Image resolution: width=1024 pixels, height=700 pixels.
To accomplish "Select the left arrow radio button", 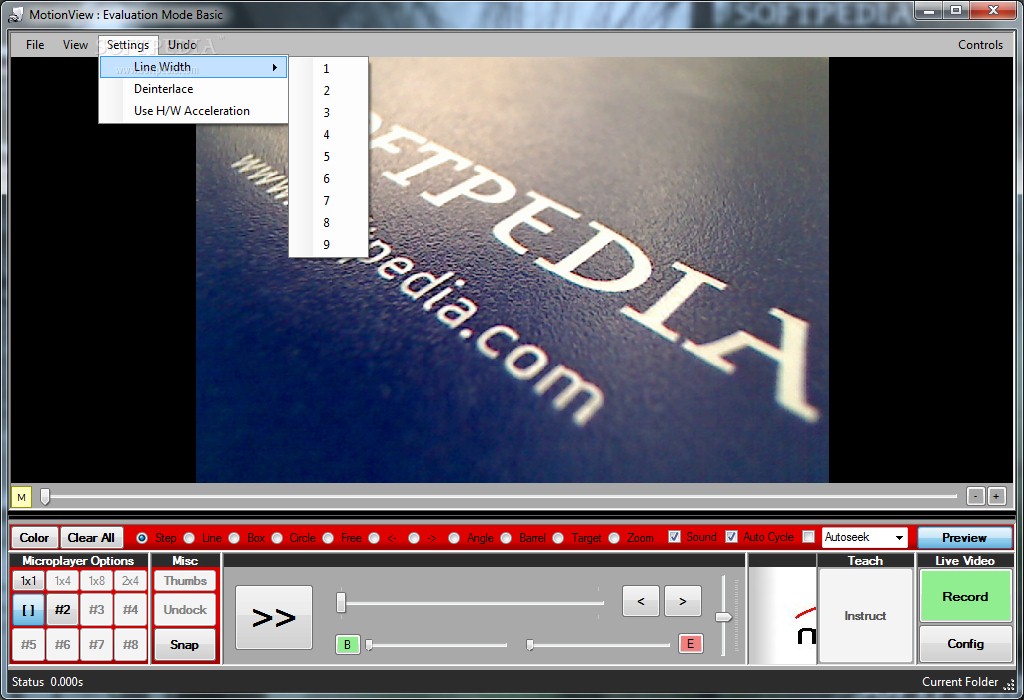I will [374, 537].
